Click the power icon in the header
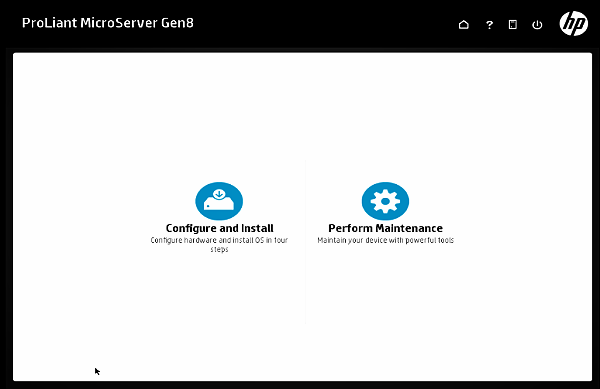Image resolution: width=600 pixels, height=389 pixels. [537, 25]
